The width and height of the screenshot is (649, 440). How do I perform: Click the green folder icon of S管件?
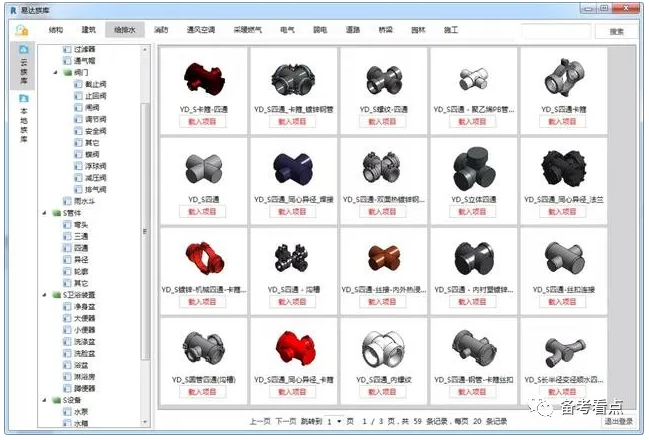[x=57, y=213]
